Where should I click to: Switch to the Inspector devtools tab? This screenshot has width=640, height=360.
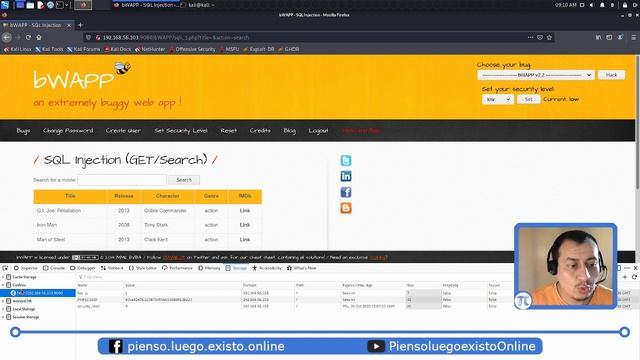(x=26, y=268)
